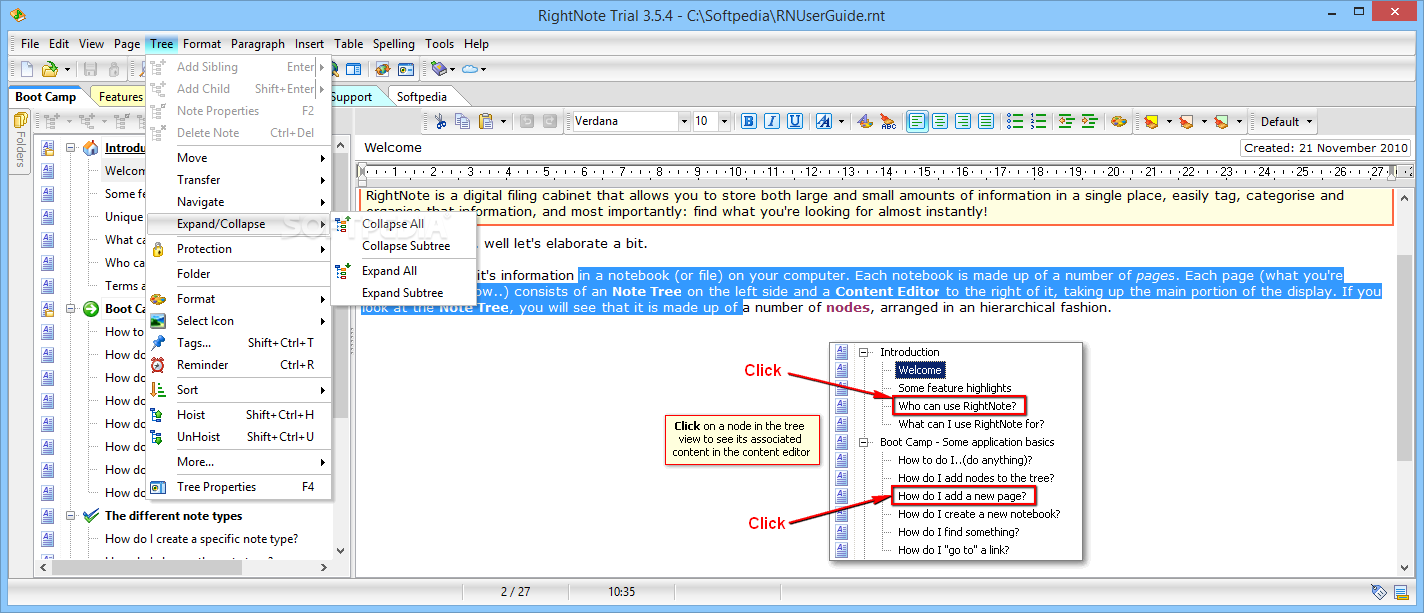This screenshot has height=613, width=1424.
Task: Enable right text alignment
Action: coord(963,121)
